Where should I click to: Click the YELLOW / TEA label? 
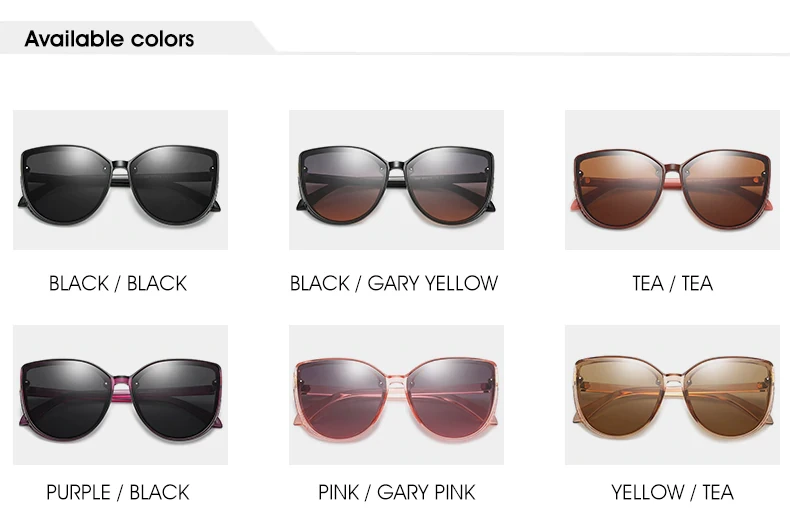(673, 493)
